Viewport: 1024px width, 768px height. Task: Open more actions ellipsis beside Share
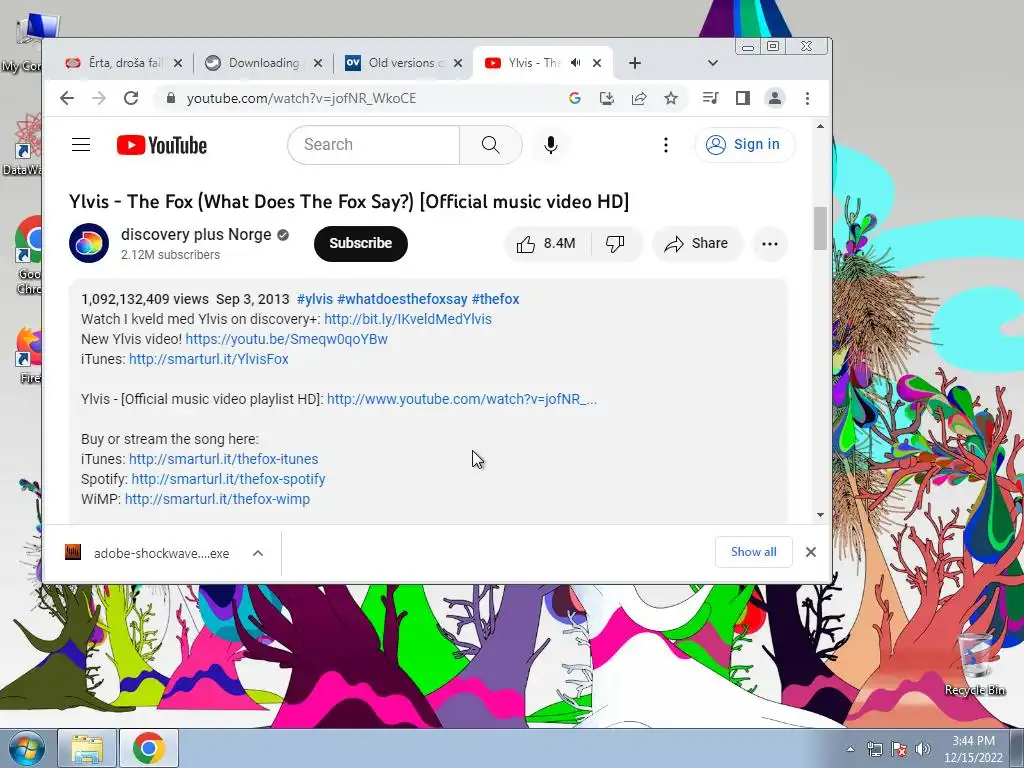[769, 244]
